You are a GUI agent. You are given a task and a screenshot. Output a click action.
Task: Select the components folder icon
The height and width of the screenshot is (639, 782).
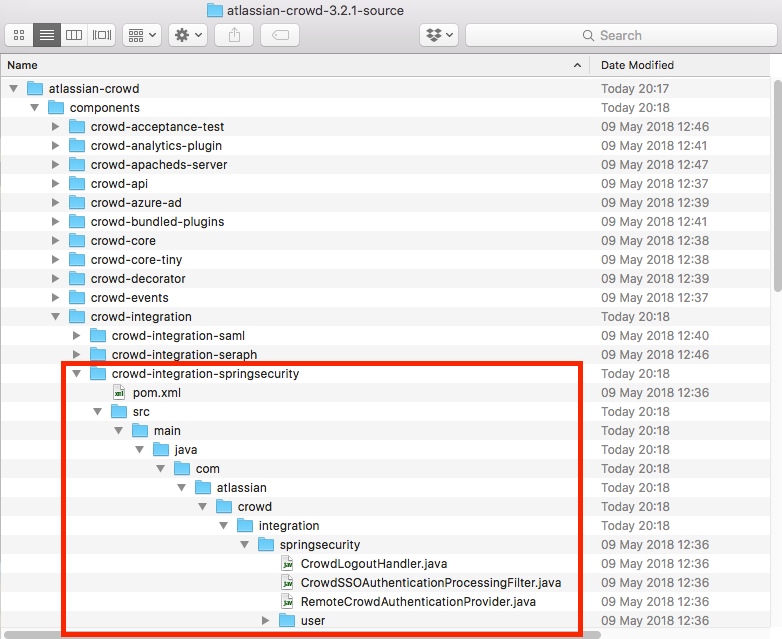pyautogui.click(x=56, y=107)
